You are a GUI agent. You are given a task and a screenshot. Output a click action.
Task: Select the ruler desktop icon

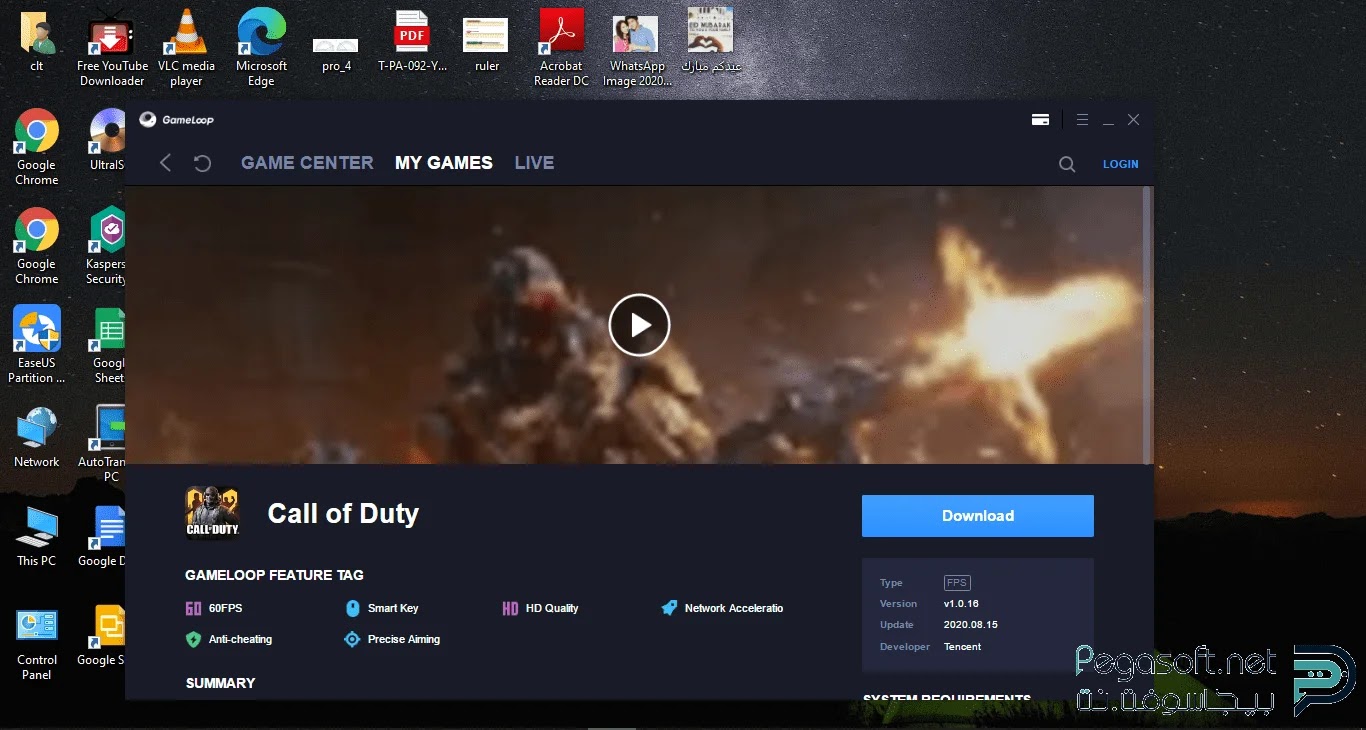(487, 44)
